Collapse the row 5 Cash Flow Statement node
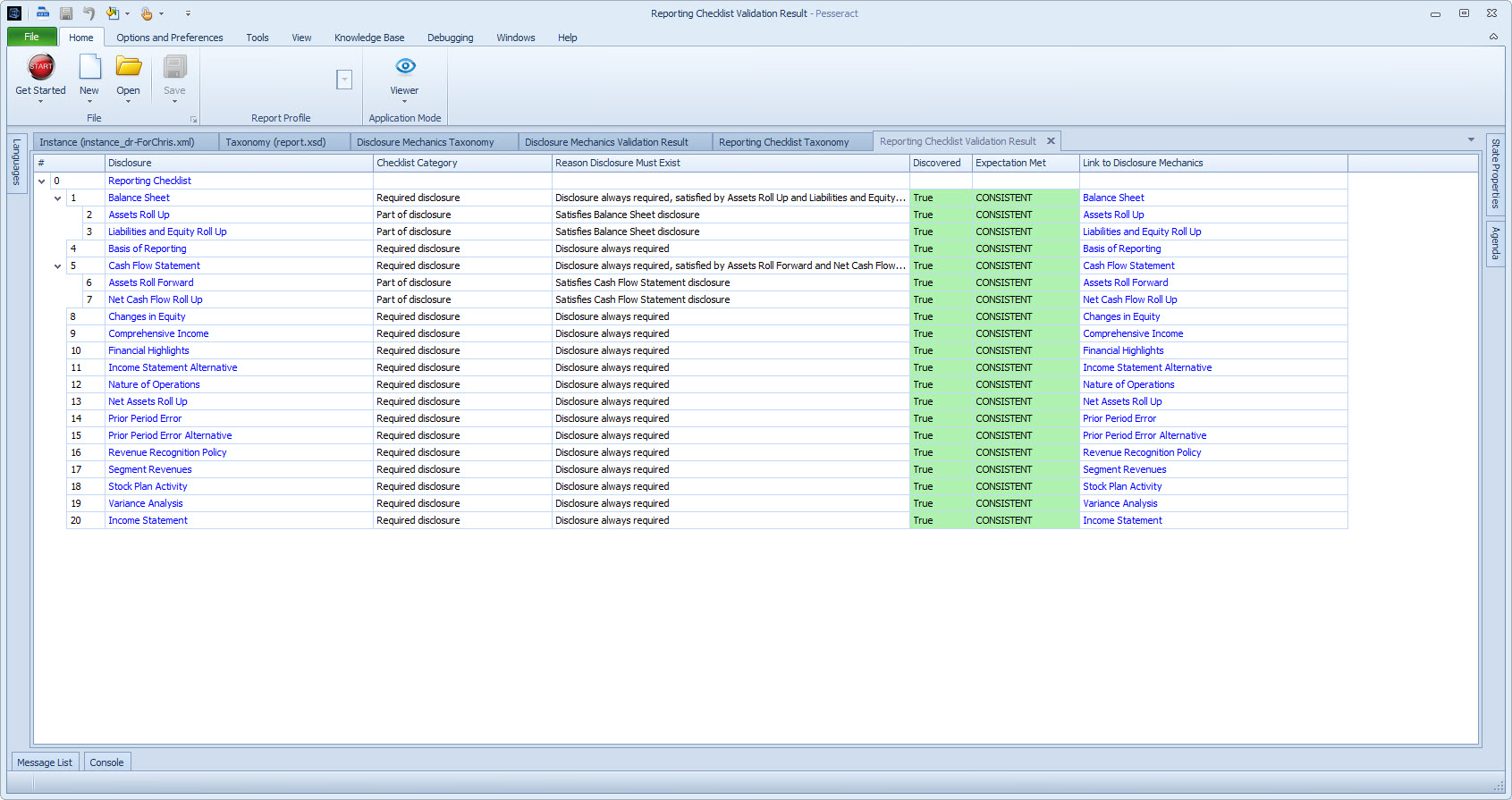This screenshot has width=1512, height=800. pyautogui.click(x=58, y=266)
